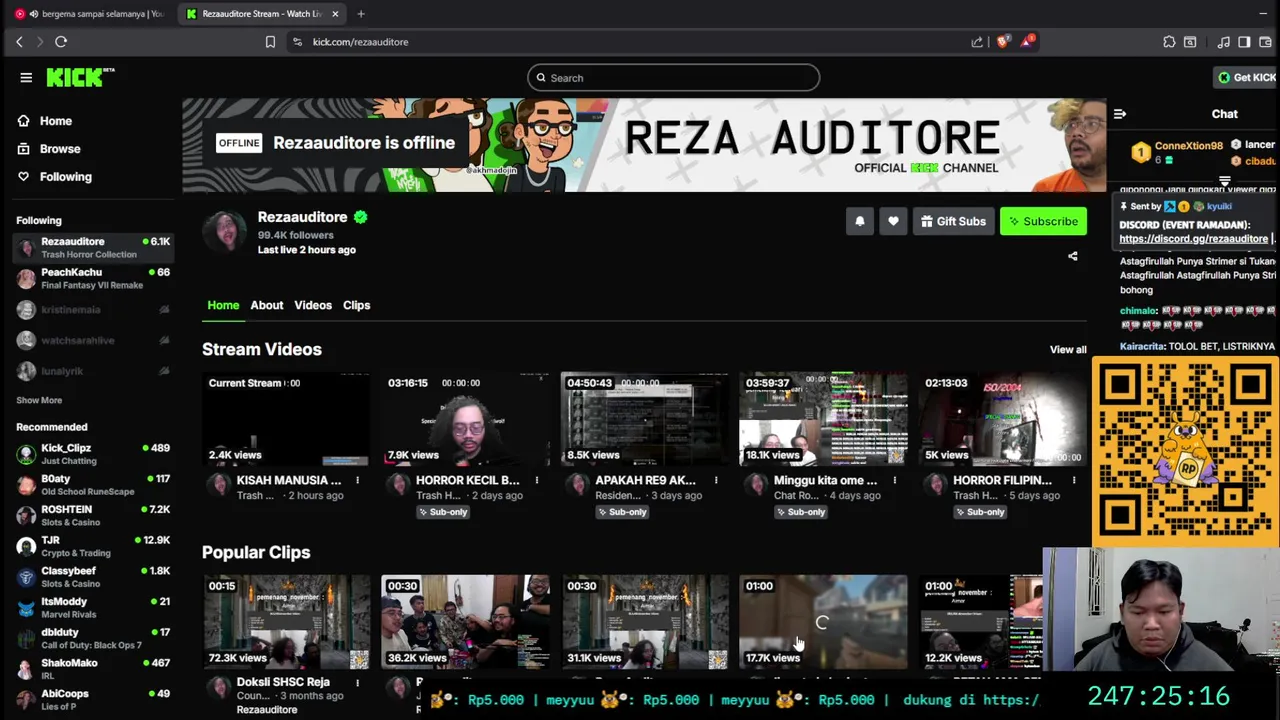Open Brave Shields icon
This screenshot has height=720, width=1280.
(x=1003, y=42)
